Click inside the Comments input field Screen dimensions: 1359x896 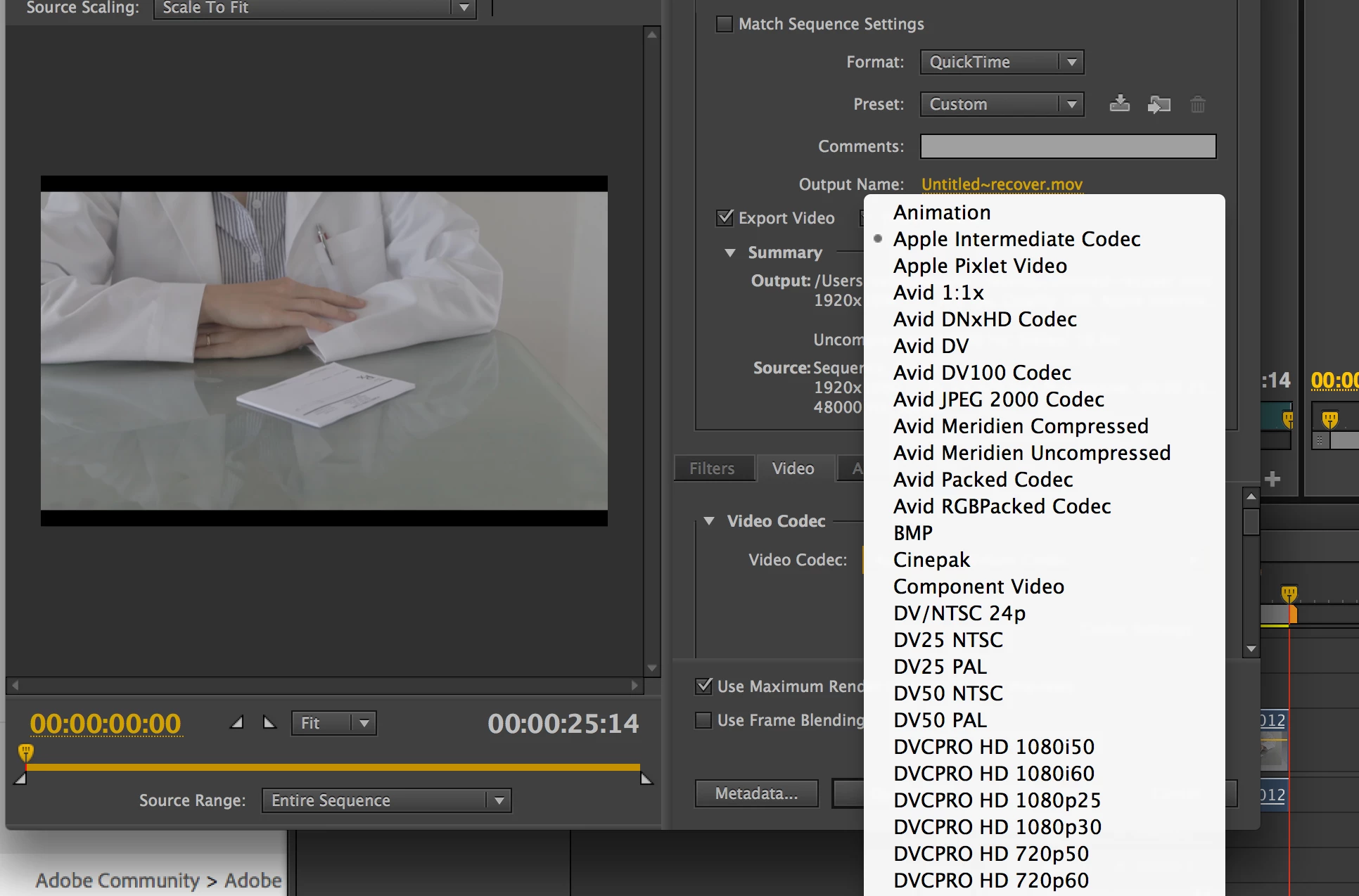1068,146
